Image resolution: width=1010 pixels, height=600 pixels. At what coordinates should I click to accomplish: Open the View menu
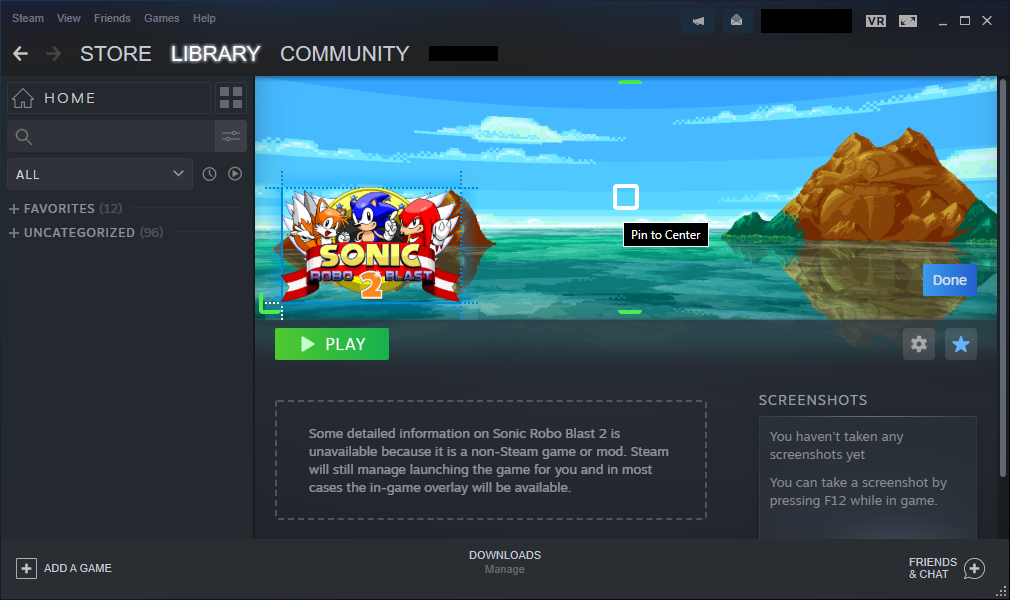coord(68,18)
